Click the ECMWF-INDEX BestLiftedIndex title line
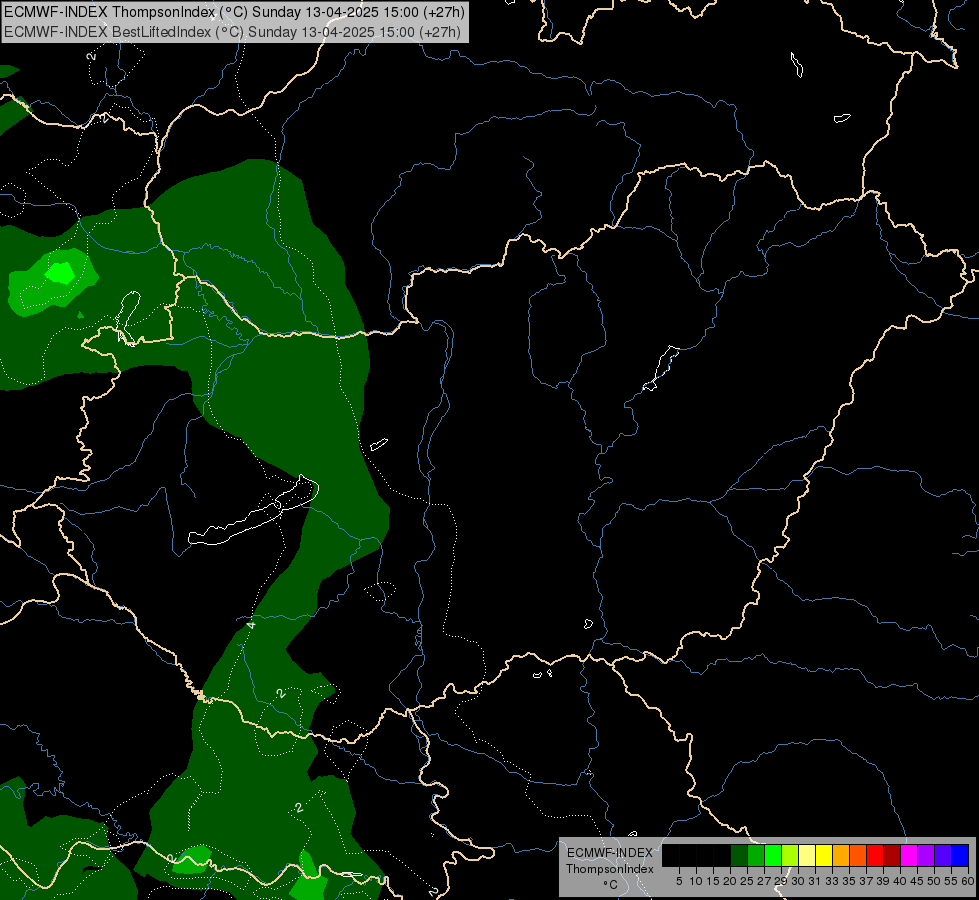 (x=232, y=32)
